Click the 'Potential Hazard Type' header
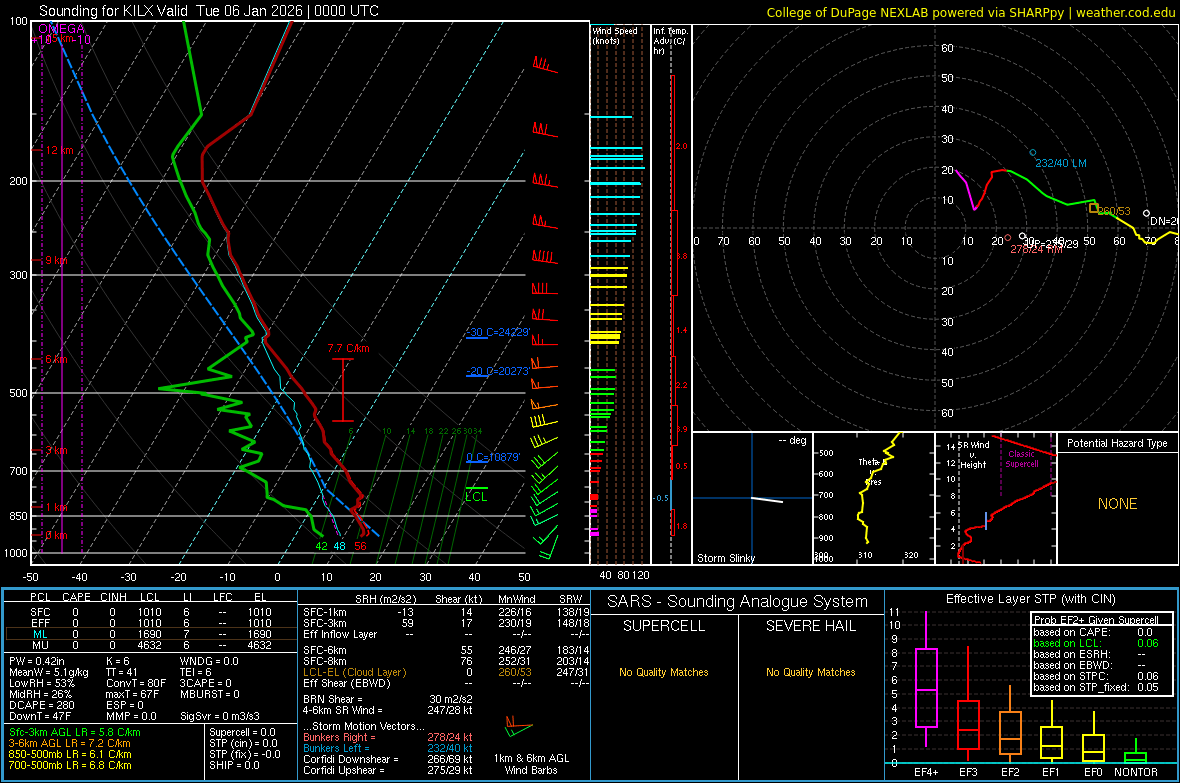 click(x=1117, y=443)
